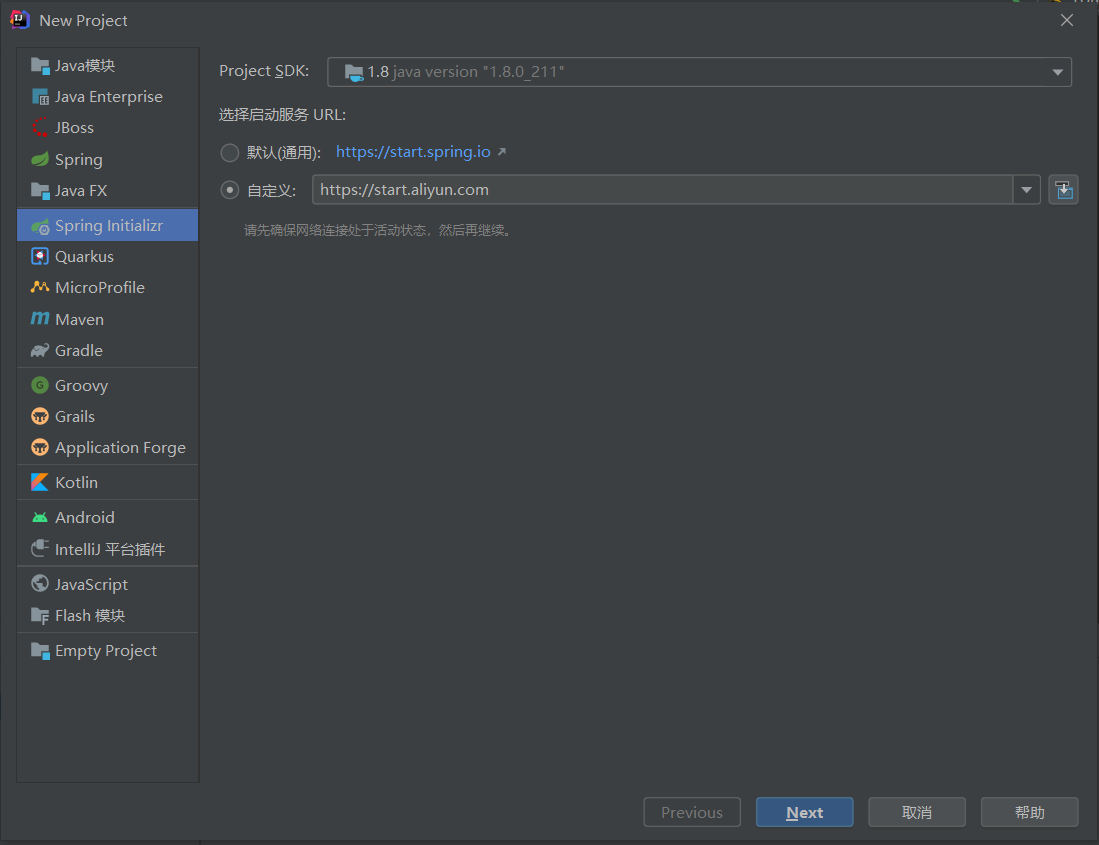Click the Quarkus icon
Viewport: 1099px width, 845px height.
click(x=40, y=256)
